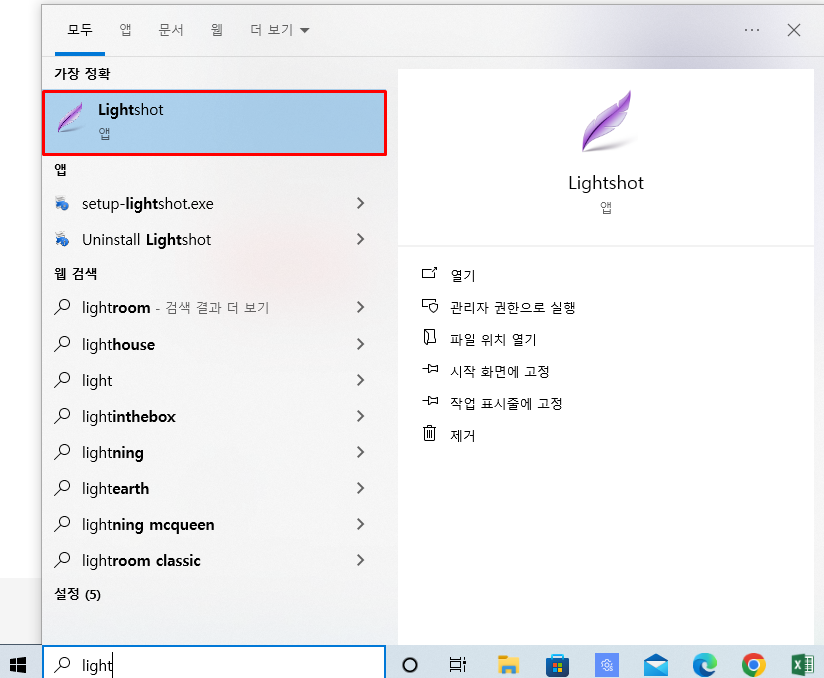Close the search panel with X
Viewport: 824px width, 678px height.
[x=794, y=30]
